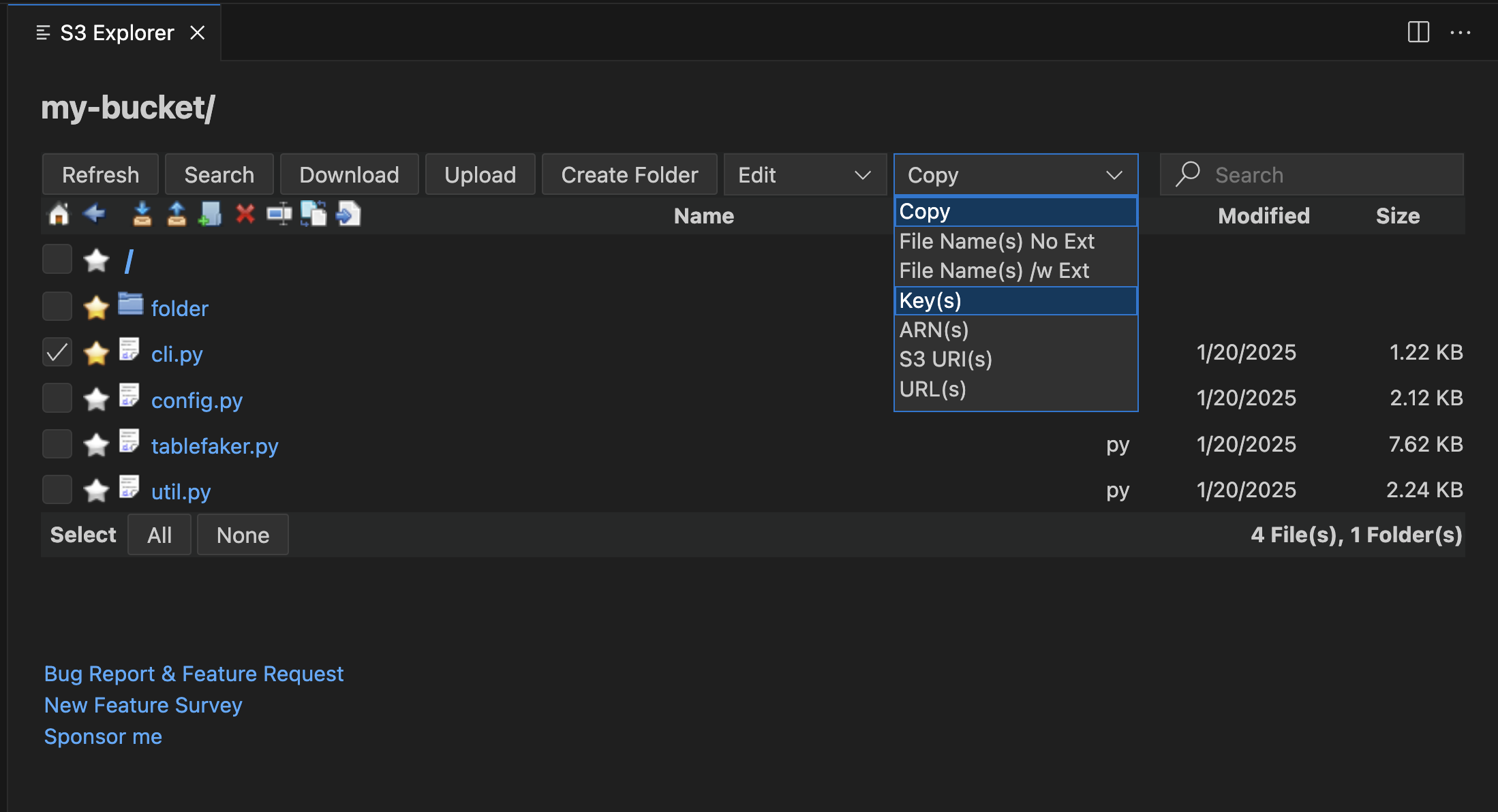Click the red delete icon
The image size is (1498, 812).
point(245,214)
